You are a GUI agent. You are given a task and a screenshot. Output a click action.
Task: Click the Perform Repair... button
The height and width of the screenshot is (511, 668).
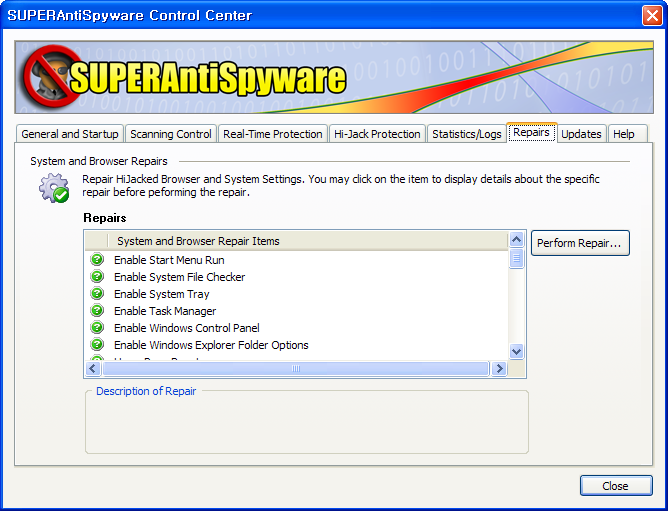(580, 243)
